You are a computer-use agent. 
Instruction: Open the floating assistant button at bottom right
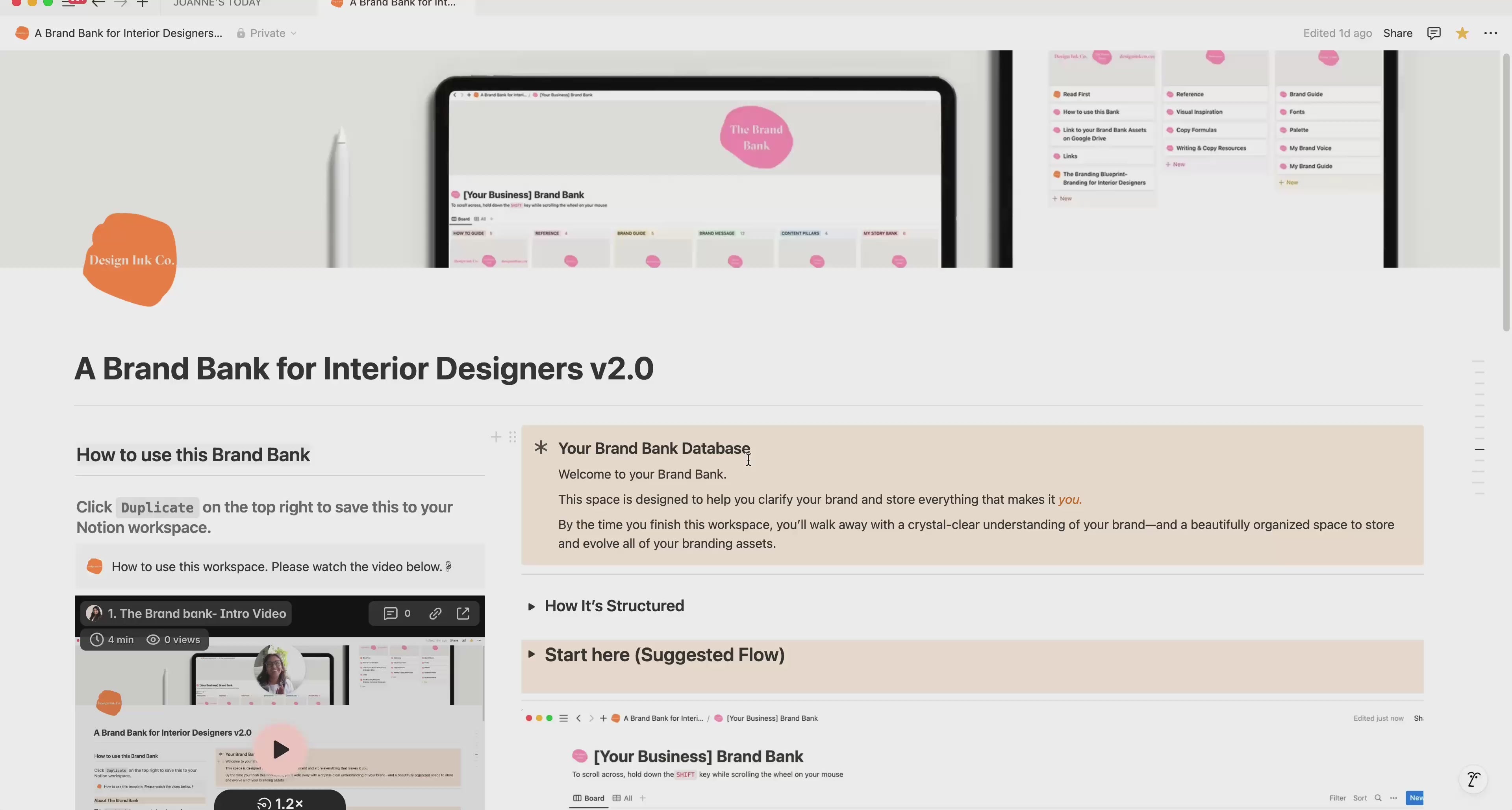(1473, 780)
